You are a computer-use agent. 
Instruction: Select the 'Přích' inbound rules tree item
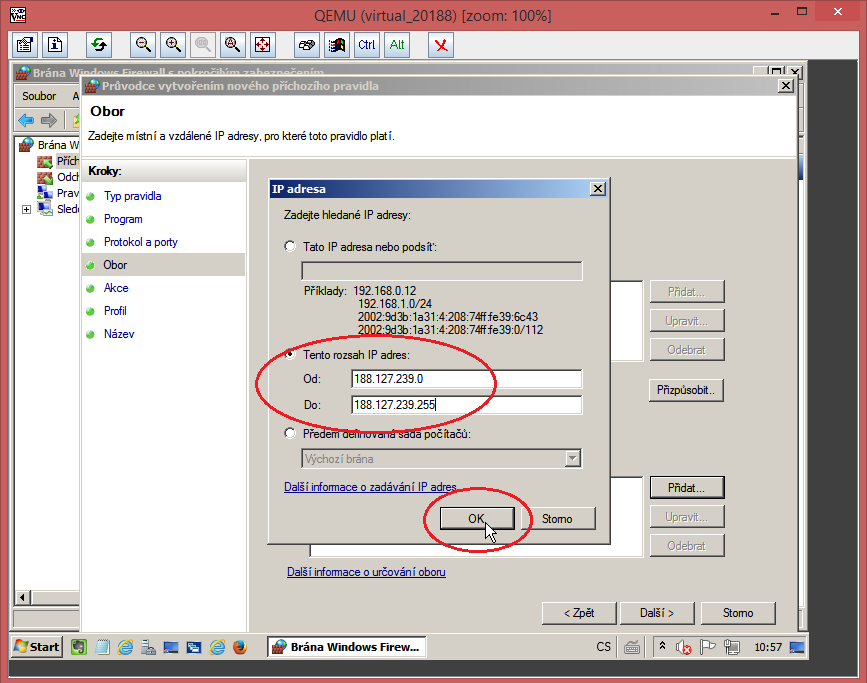[x=67, y=161]
